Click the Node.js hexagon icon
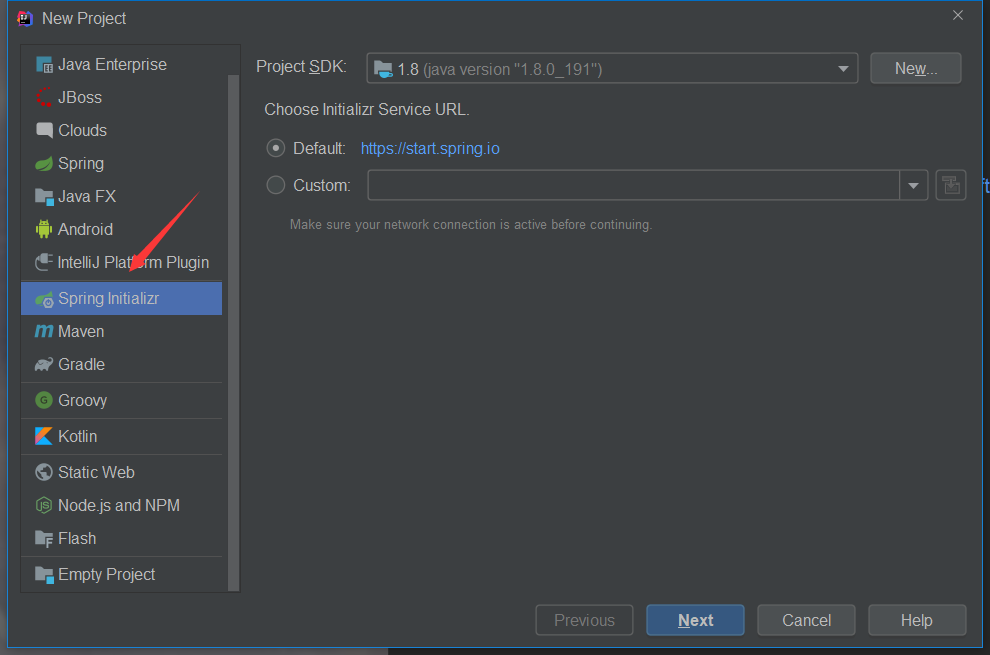990x655 pixels. pos(44,505)
